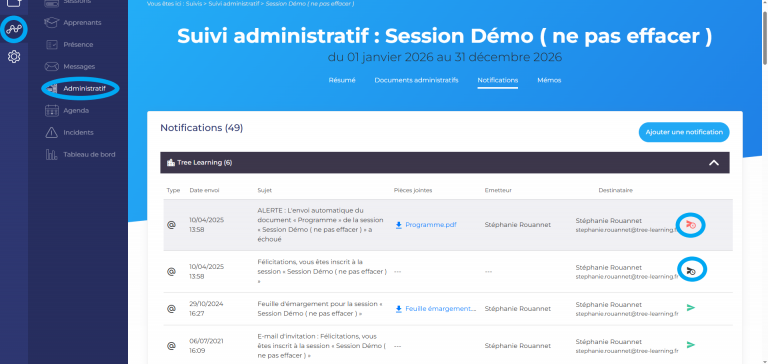Click the Date envoi column header
Image resolution: width=768 pixels, height=364 pixels.
tap(204, 190)
